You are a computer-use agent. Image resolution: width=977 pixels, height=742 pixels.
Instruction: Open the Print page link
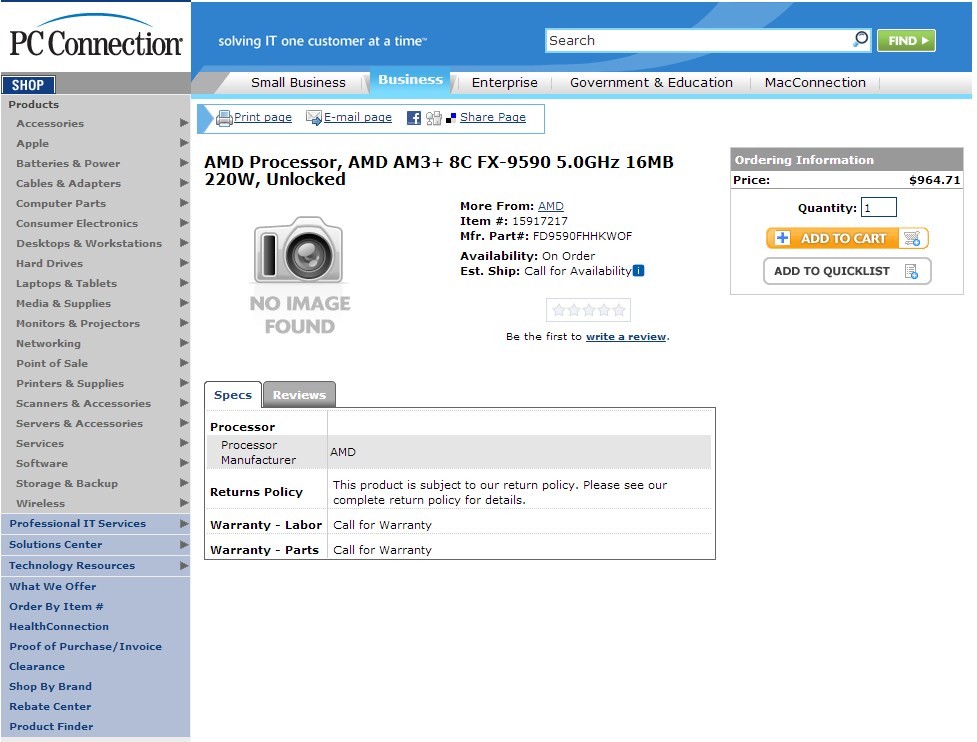tap(262, 117)
